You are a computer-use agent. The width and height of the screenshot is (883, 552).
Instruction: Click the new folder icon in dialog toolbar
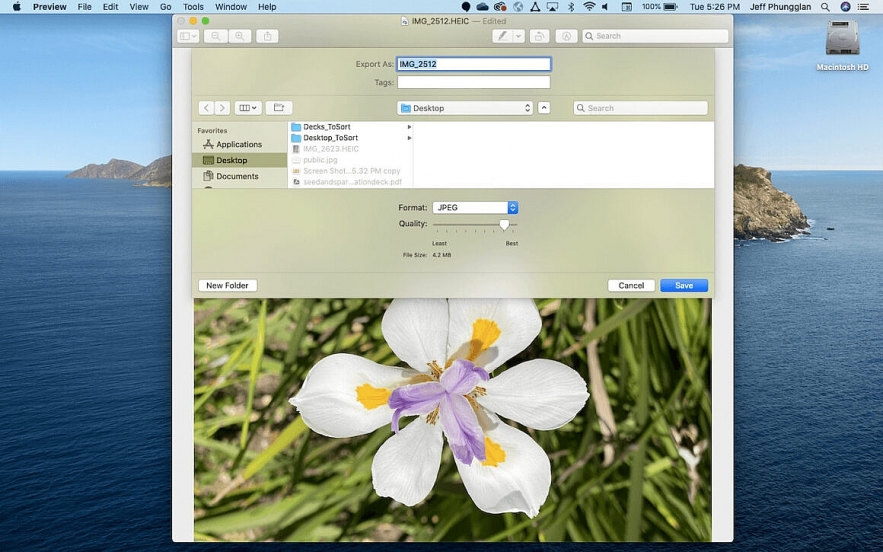click(x=279, y=108)
